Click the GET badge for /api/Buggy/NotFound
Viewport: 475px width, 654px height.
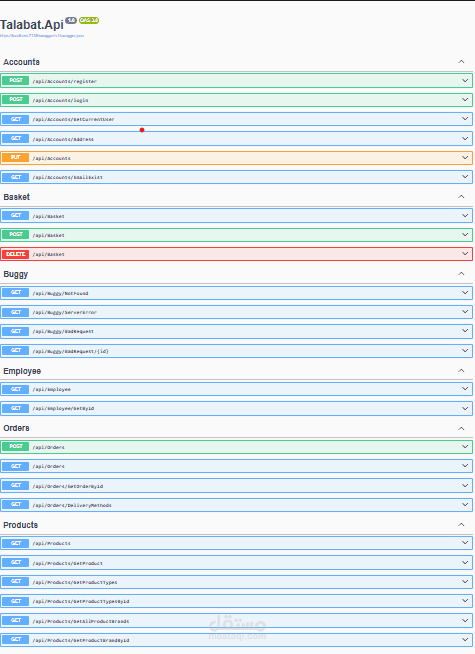coord(15,293)
